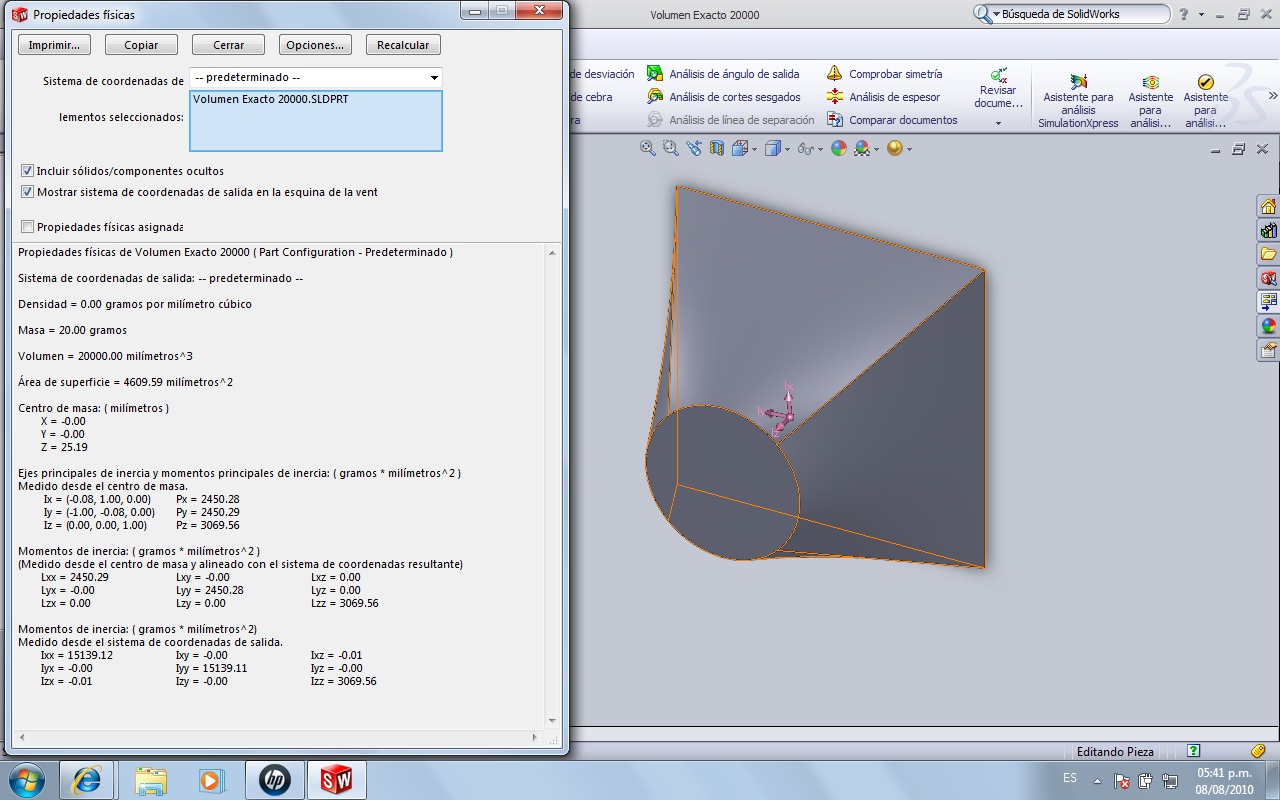Click Cerrar button

click(228, 45)
